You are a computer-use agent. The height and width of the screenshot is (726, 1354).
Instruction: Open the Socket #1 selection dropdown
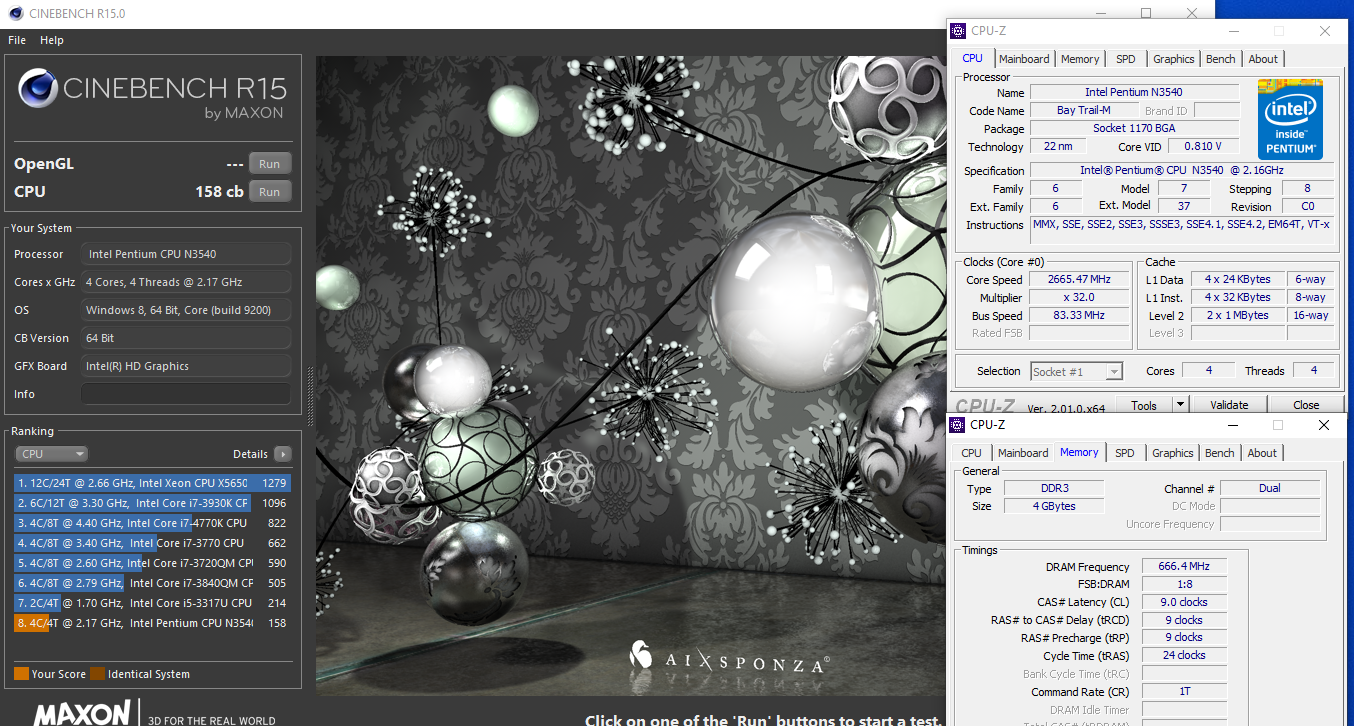click(1076, 371)
